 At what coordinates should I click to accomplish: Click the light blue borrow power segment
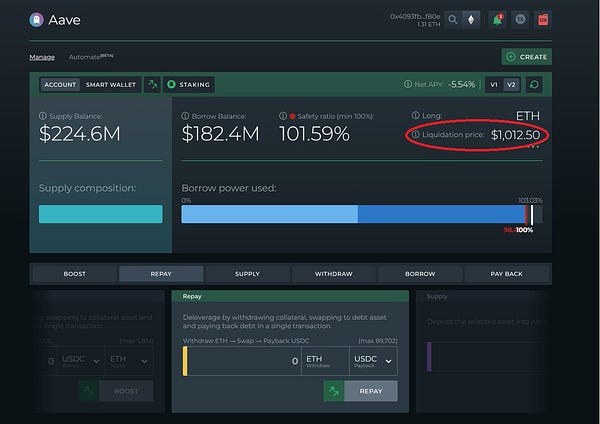[x=269, y=214]
